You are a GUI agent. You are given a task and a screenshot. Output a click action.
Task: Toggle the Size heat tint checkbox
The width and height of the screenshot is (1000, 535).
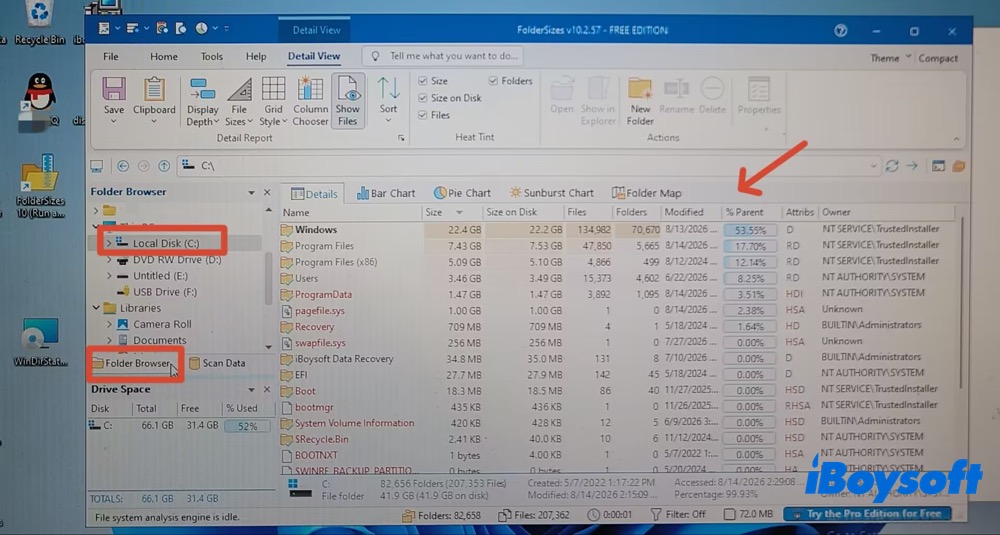422,81
